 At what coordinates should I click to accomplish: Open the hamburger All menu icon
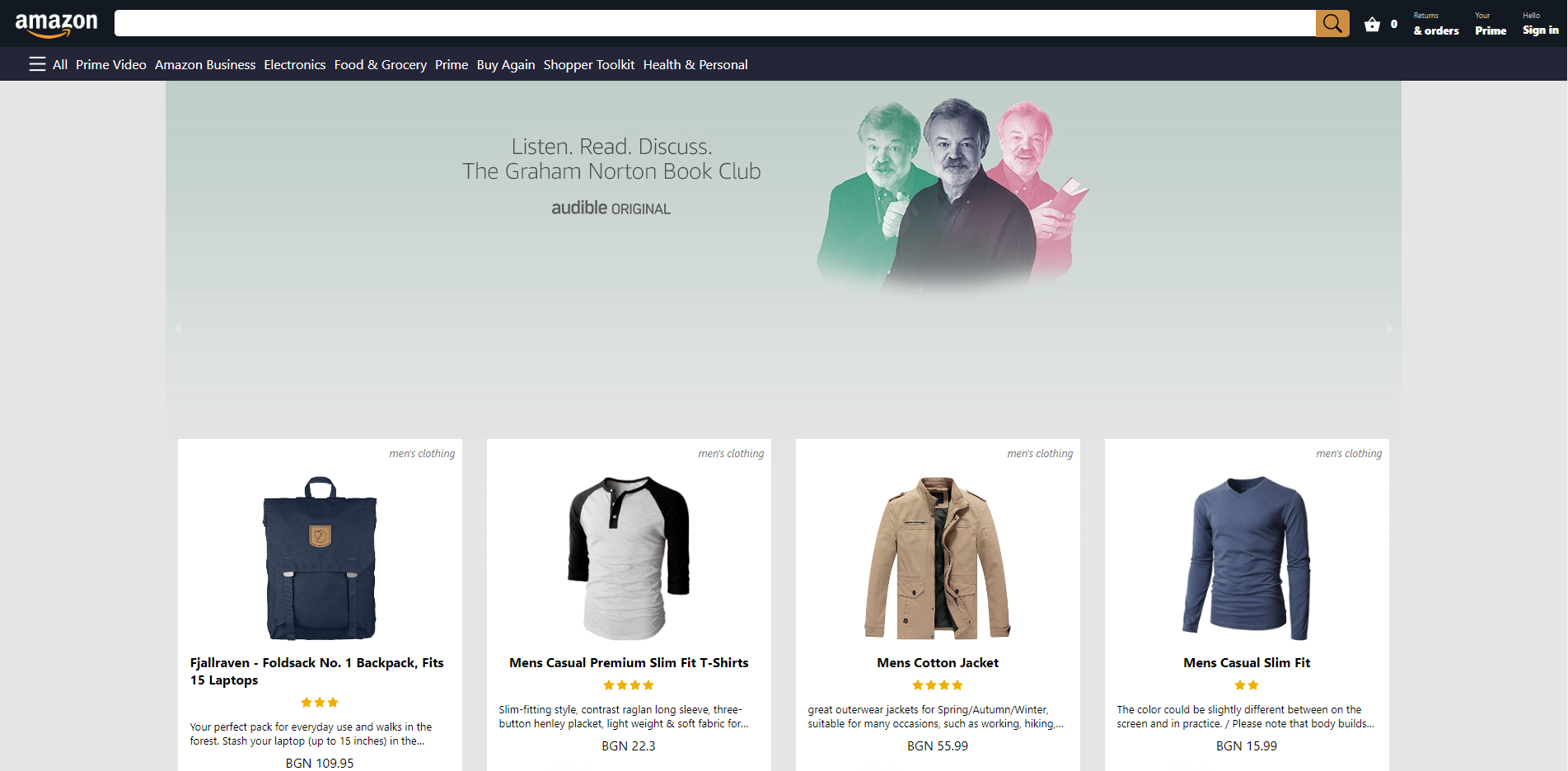(x=37, y=64)
